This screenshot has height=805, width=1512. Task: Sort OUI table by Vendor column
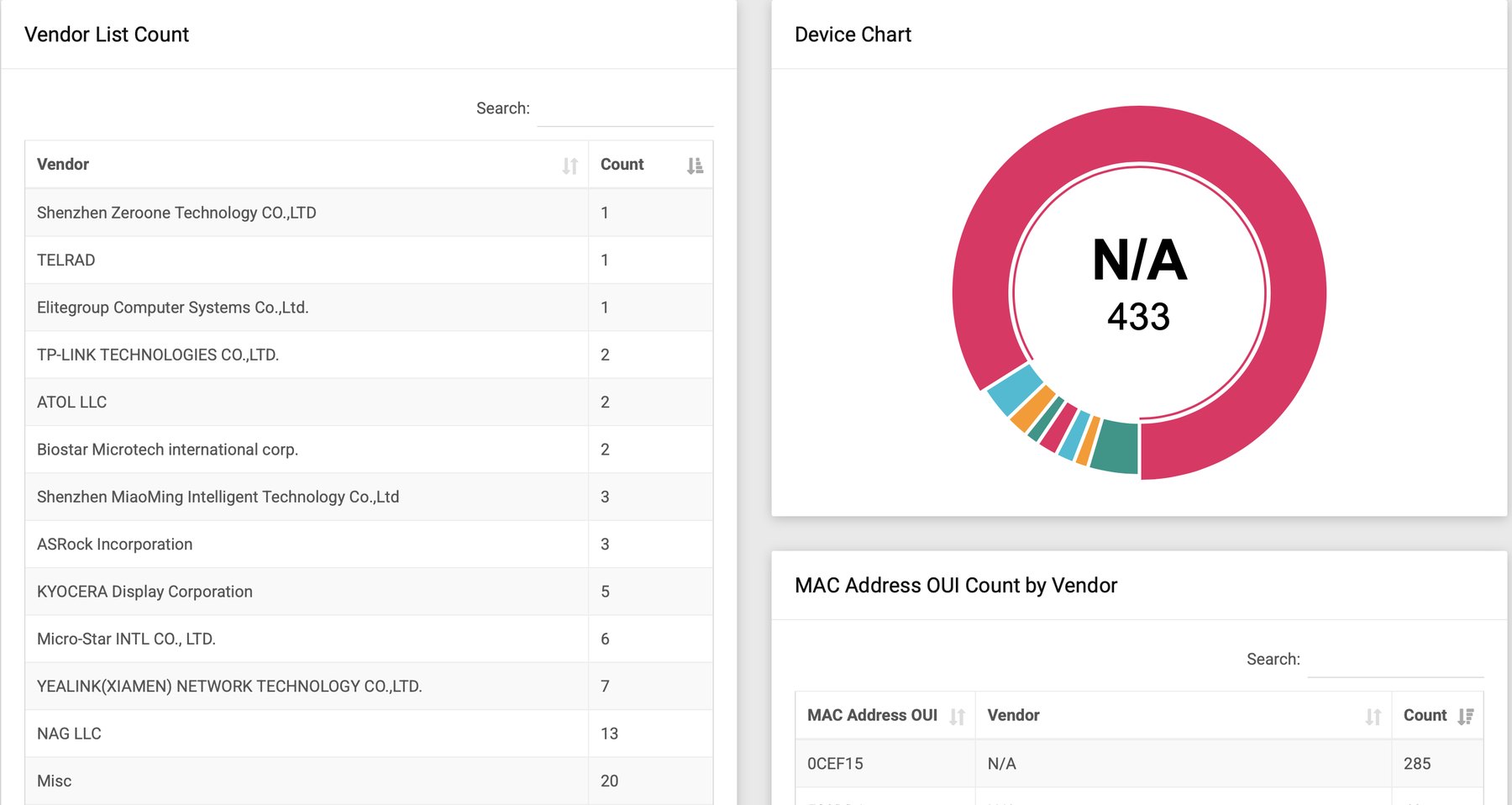(x=1184, y=716)
